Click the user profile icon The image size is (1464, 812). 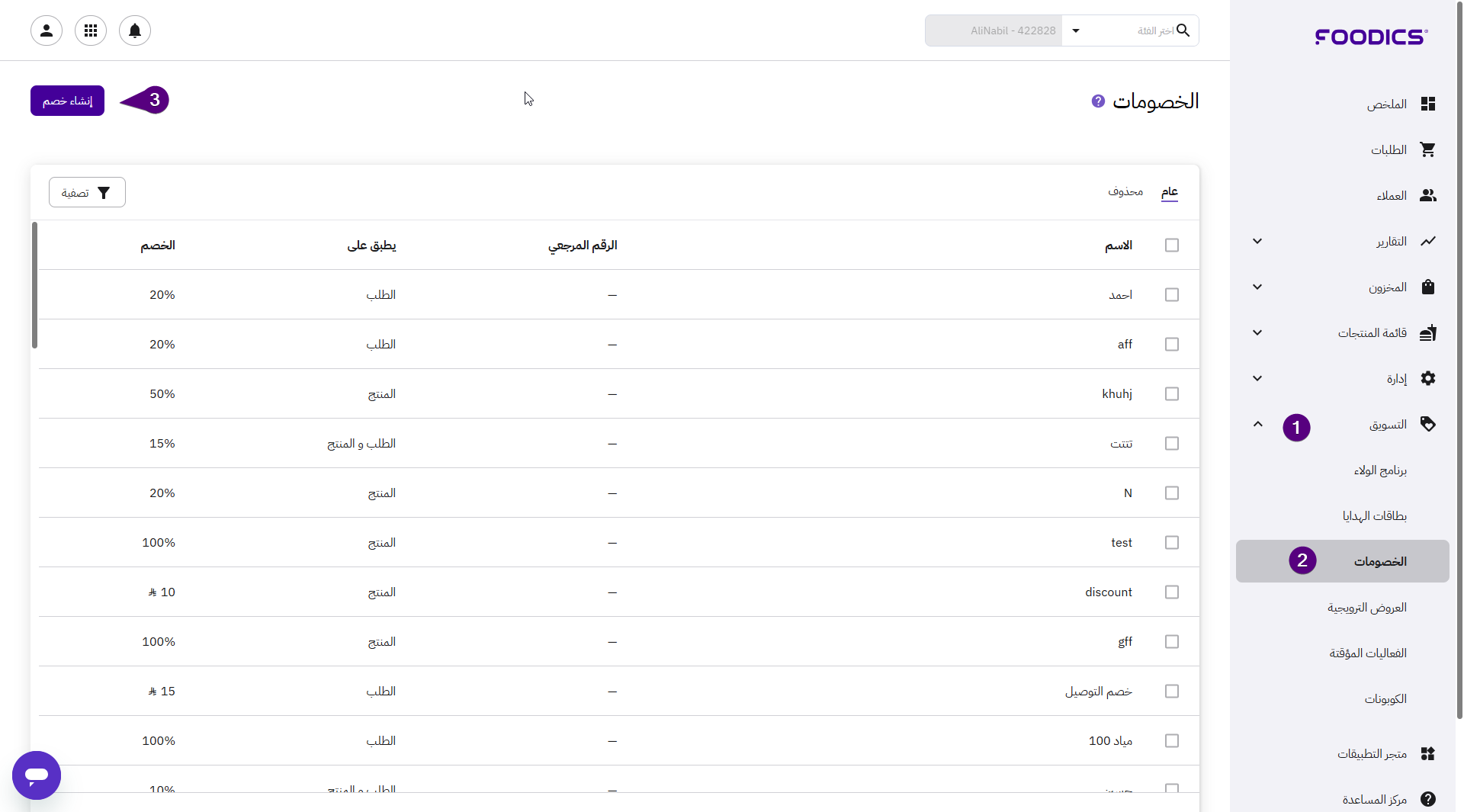tap(47, 30)
